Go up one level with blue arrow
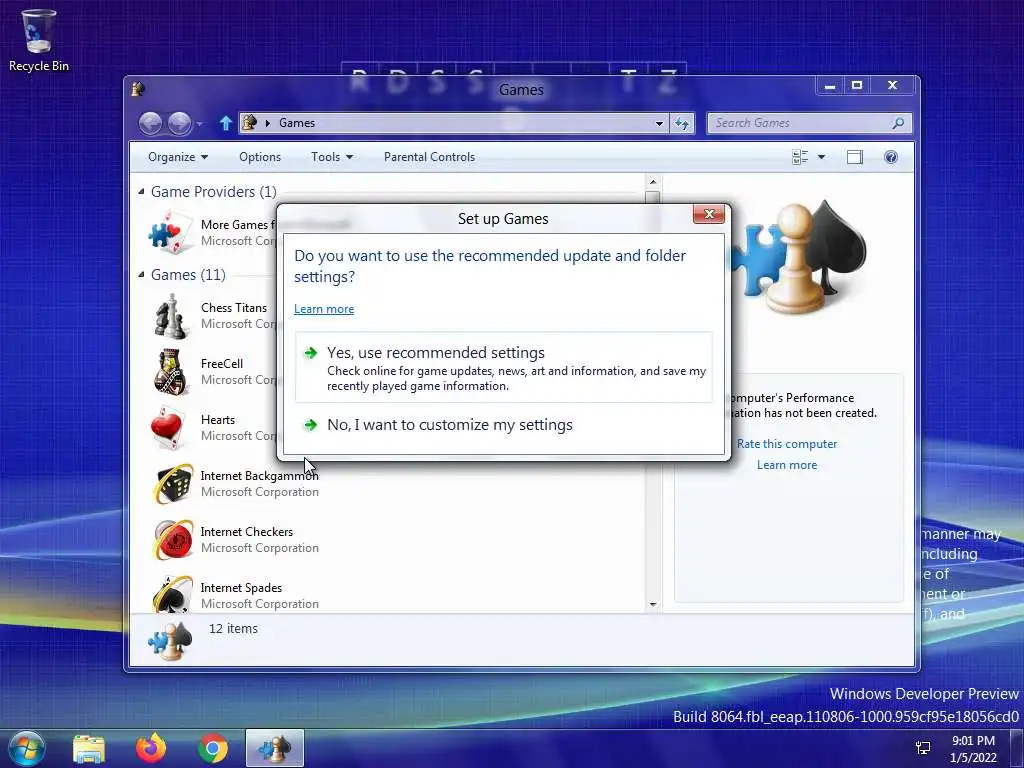The image size is (1024, 768). click(225, 123)
